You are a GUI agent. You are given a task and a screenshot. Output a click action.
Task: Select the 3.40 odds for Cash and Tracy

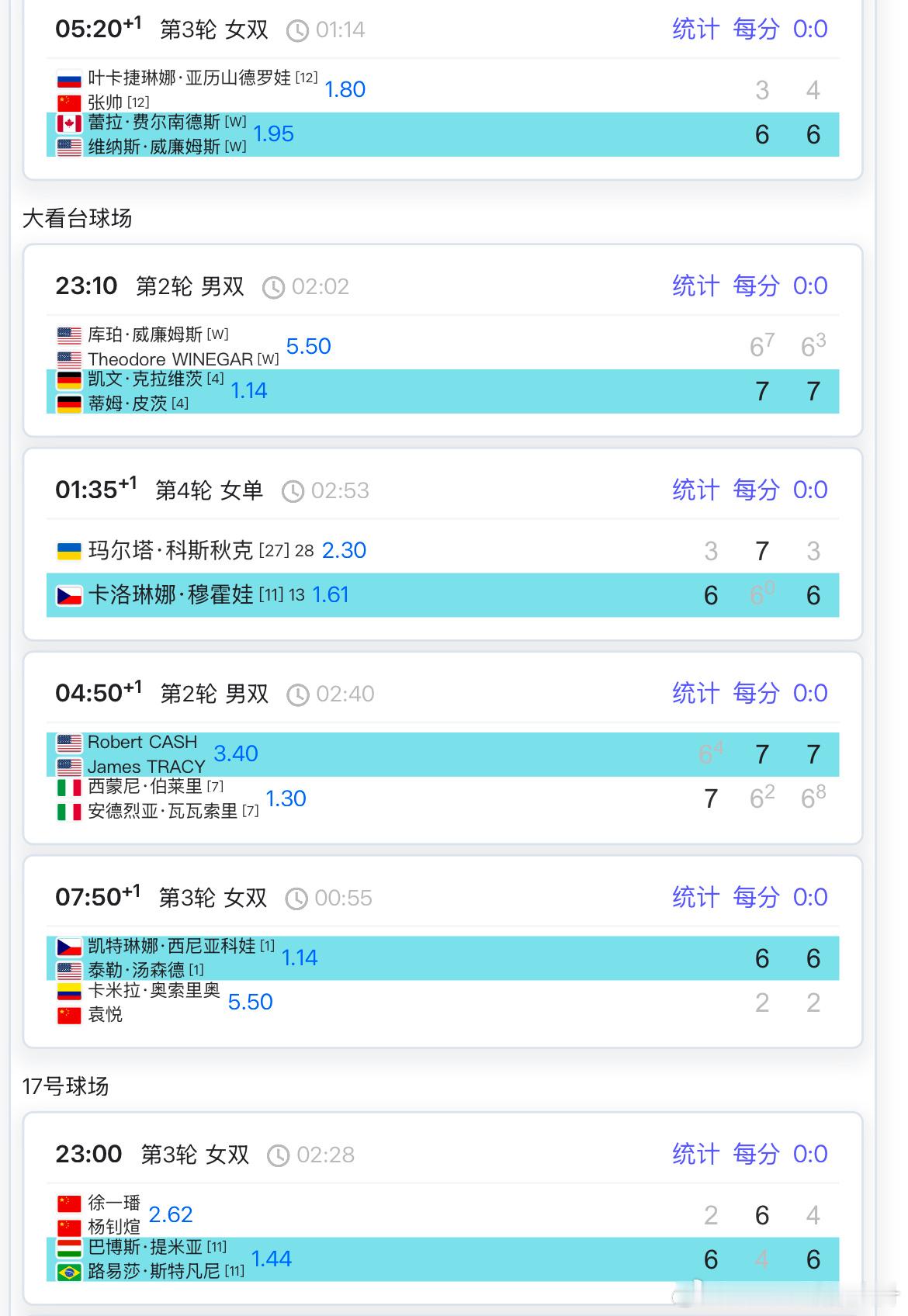[x=236, y=754]
